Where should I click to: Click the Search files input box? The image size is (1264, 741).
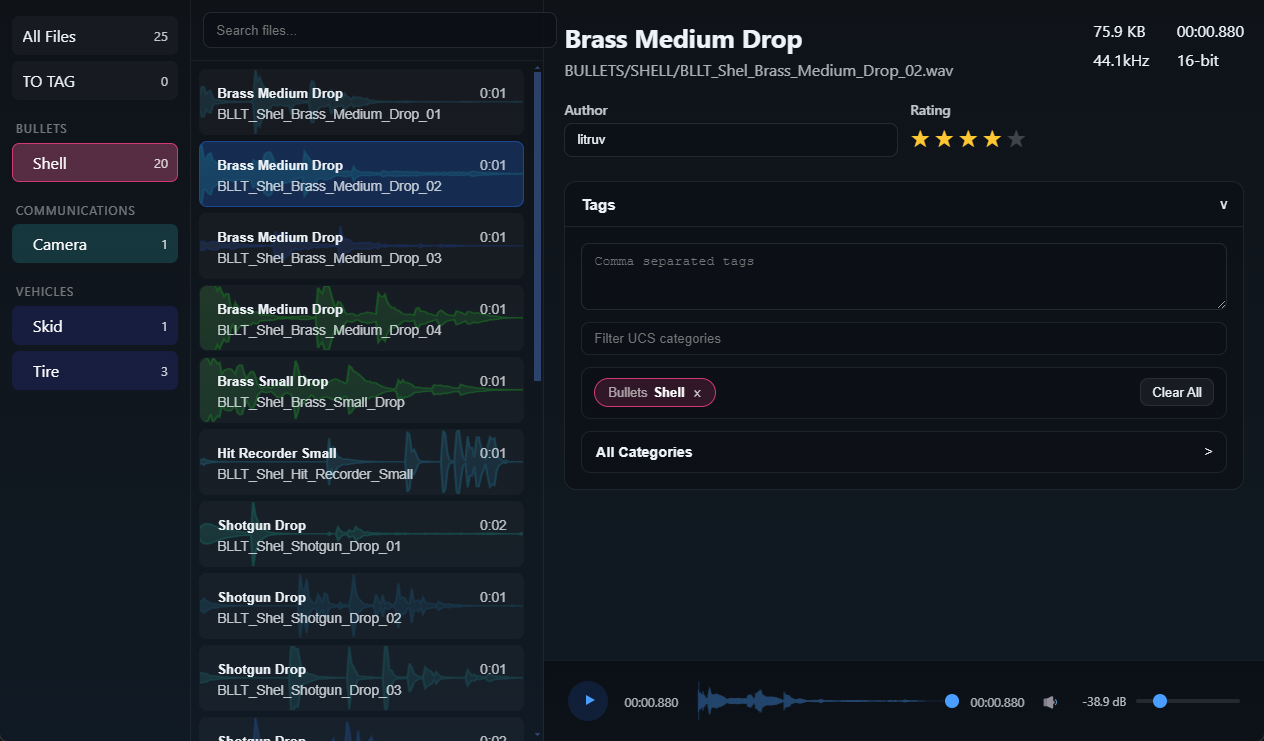click(379, 30)
